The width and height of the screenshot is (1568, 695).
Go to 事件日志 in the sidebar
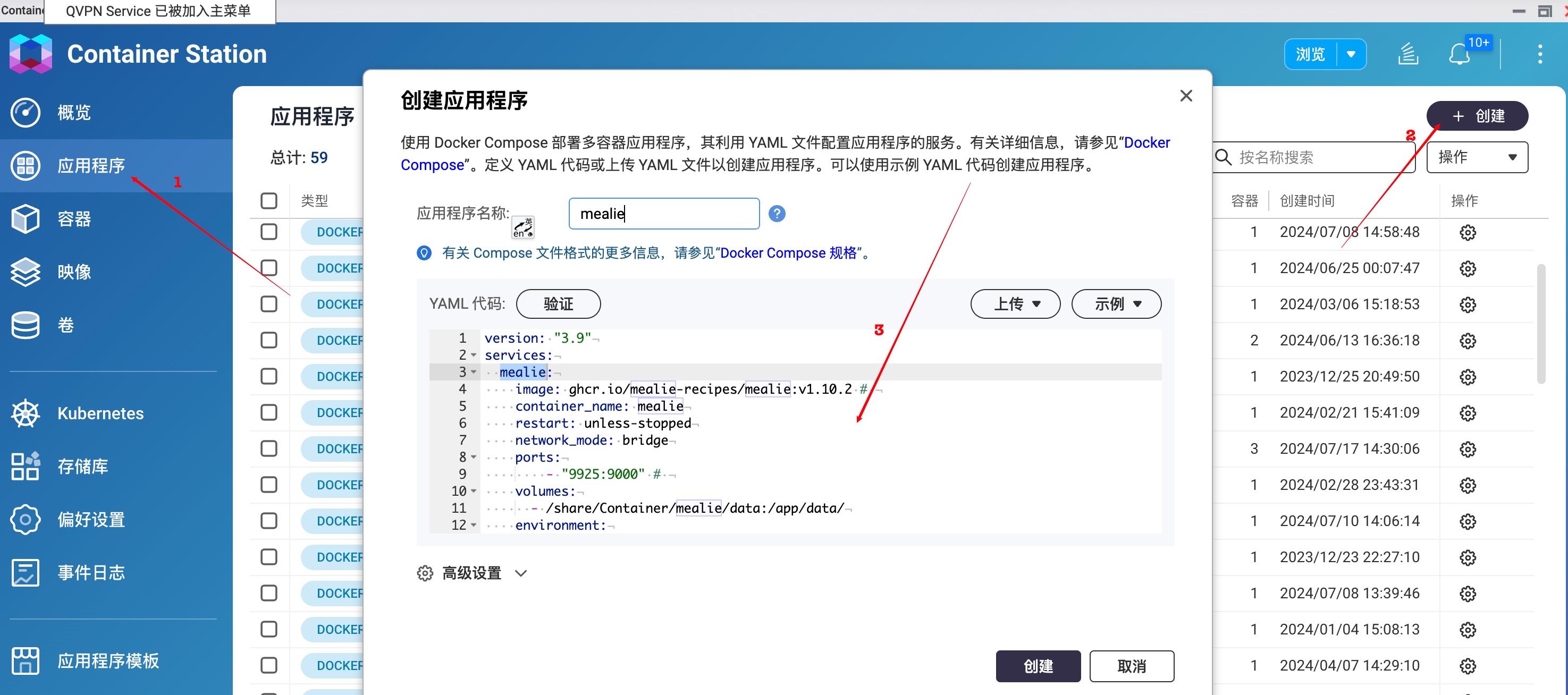(91, 572)
